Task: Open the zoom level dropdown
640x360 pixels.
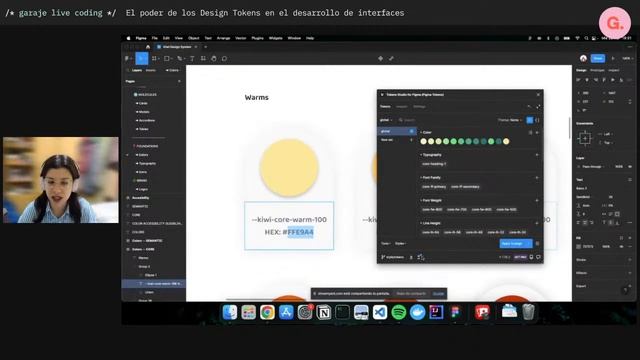Action: click(x=628, y=58)
